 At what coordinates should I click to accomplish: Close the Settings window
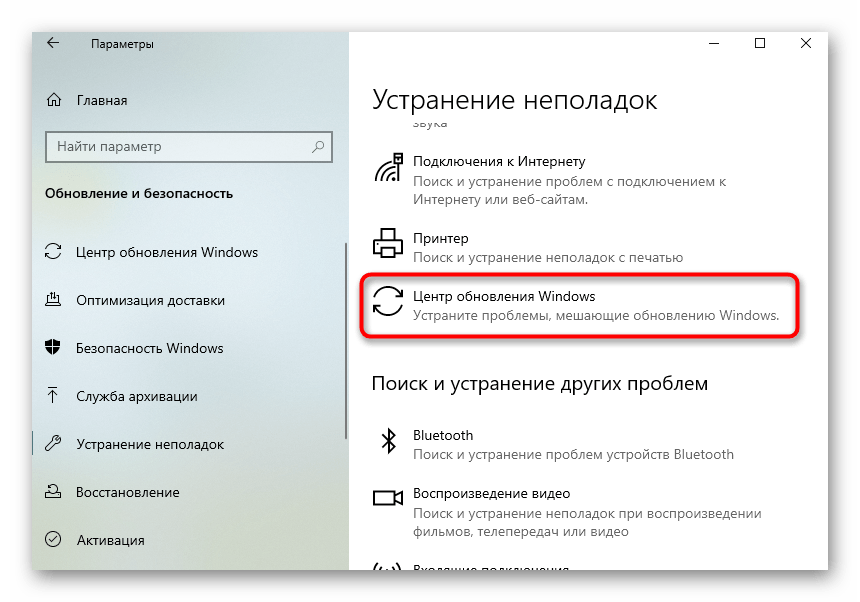(x=806, y=43)
